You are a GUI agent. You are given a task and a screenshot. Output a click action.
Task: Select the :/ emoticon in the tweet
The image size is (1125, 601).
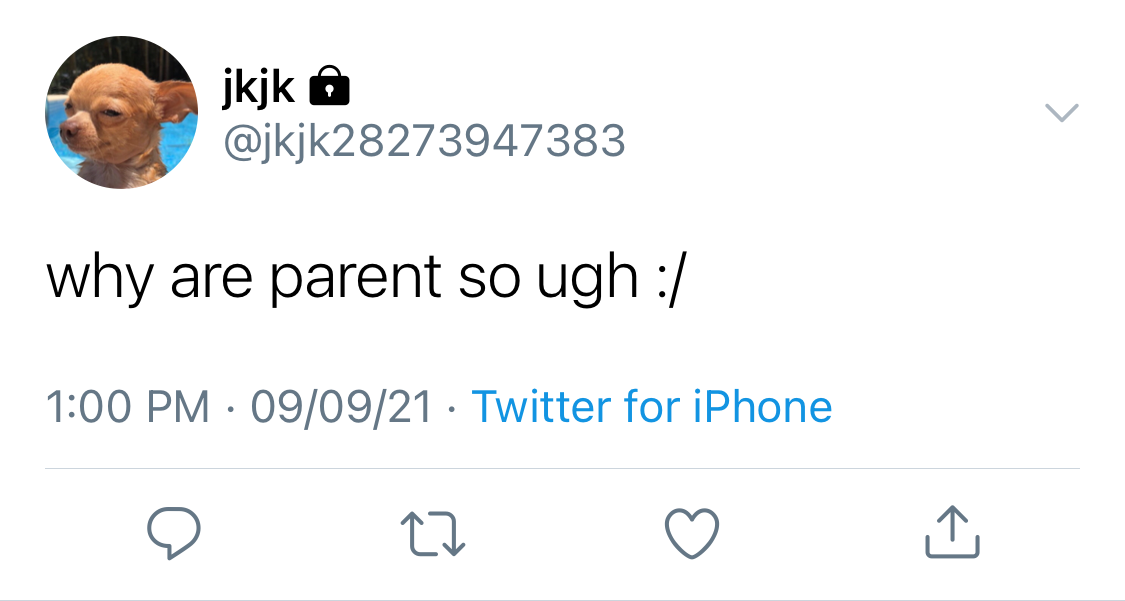click(x=671, y=278)
